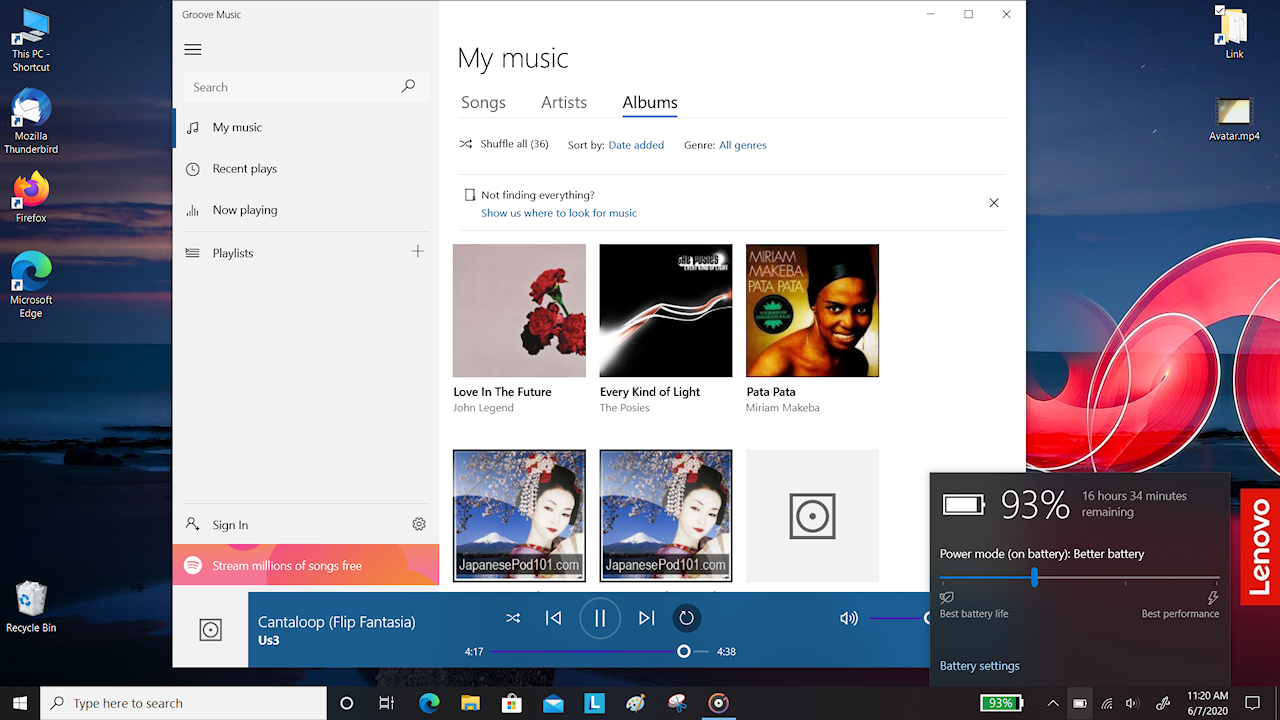Click Best performance lightning icon
The height and width of the screenshot is (720, 1280).
[x=1213, y=598]
